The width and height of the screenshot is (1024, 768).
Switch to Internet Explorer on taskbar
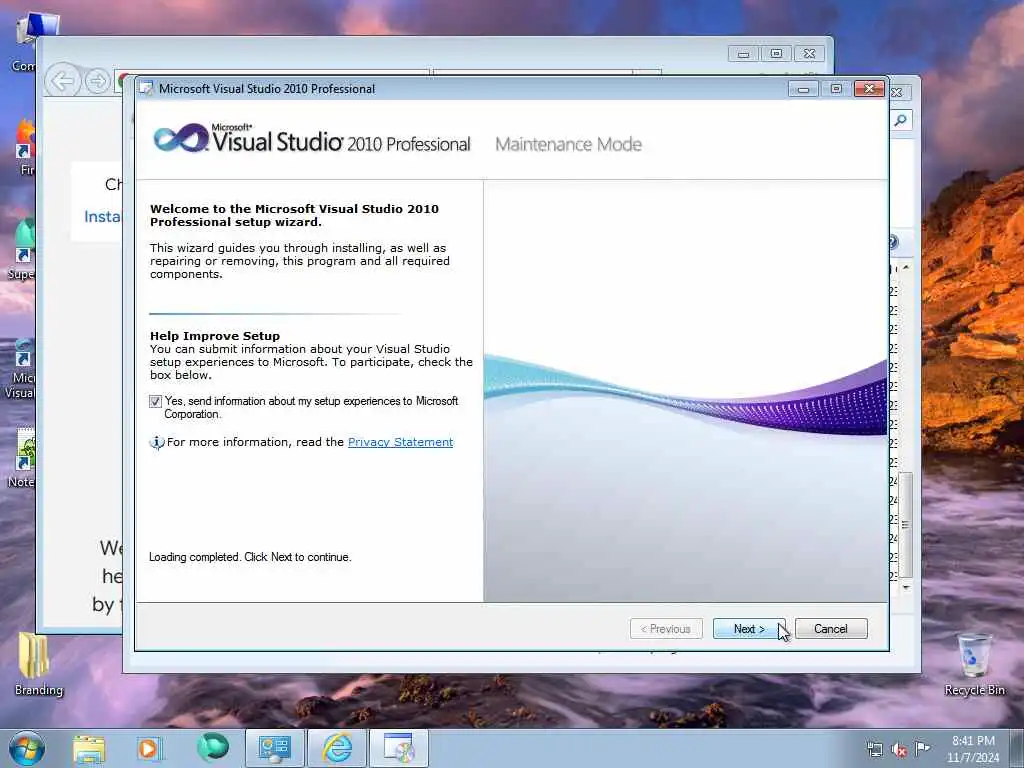[x=337, y=748]
